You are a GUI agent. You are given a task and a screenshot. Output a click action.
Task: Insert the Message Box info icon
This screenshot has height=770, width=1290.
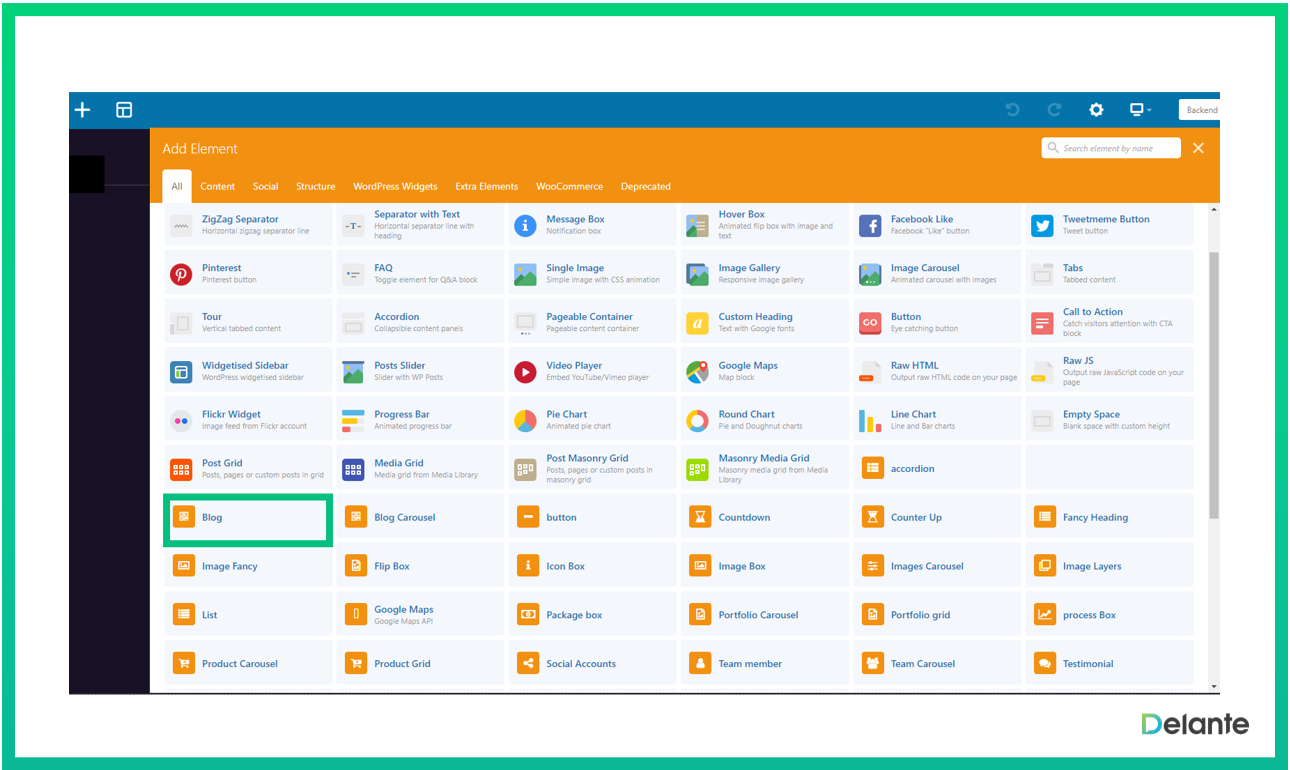(x=525, y=226)
